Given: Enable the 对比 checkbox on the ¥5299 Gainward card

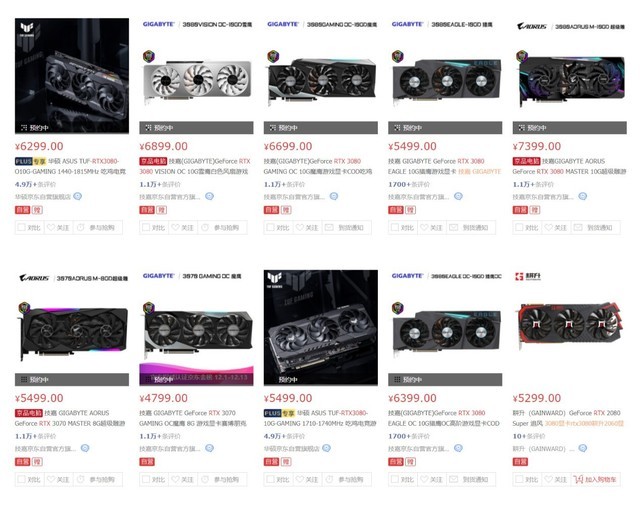Looking at the screenshot, I should pyautogui.click(x=519, y=479).
